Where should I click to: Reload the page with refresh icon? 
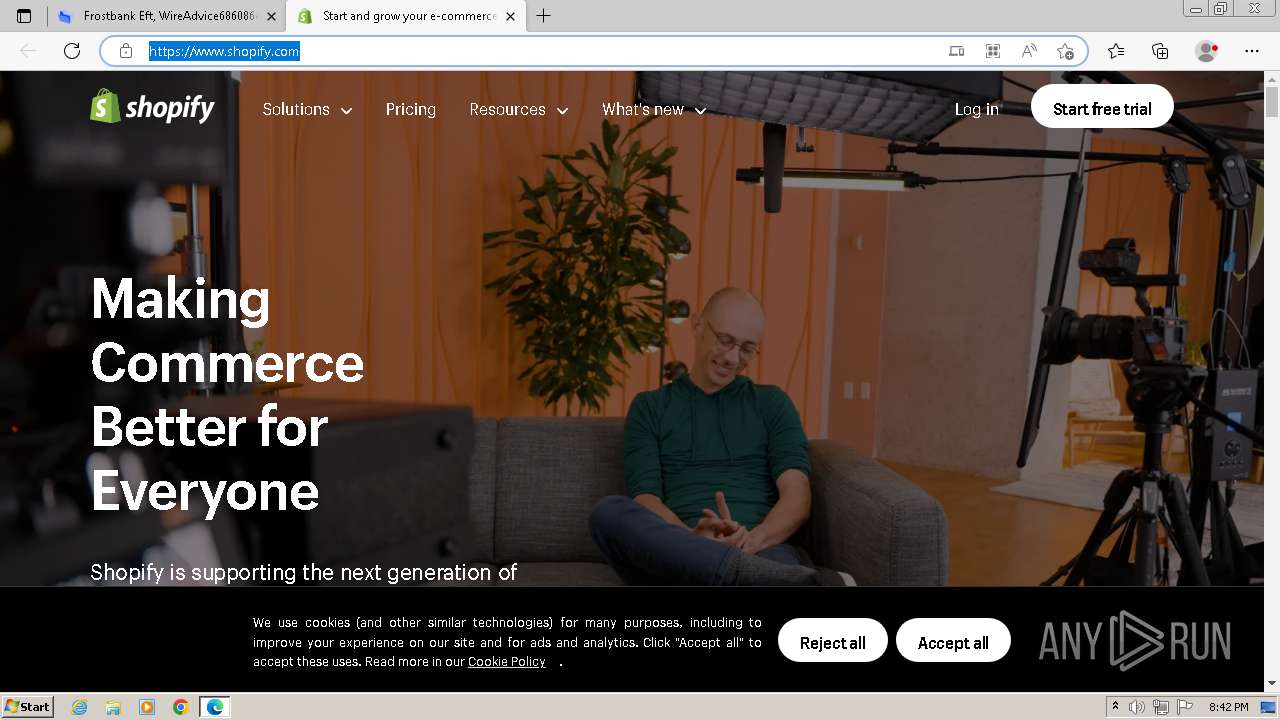[72, 51]
